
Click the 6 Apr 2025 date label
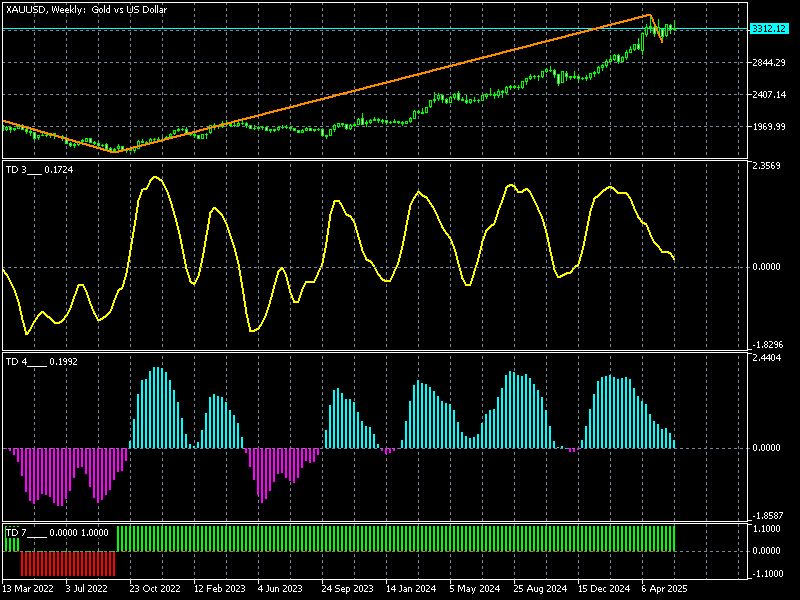664,589
